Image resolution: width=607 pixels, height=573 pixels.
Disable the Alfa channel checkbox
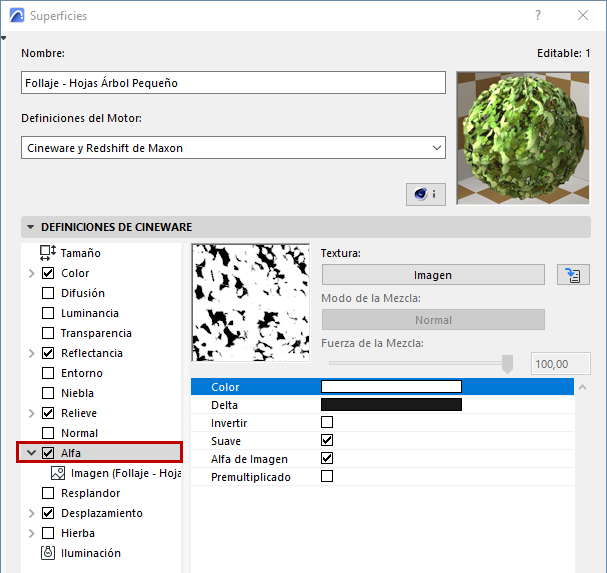coord(48,453)
